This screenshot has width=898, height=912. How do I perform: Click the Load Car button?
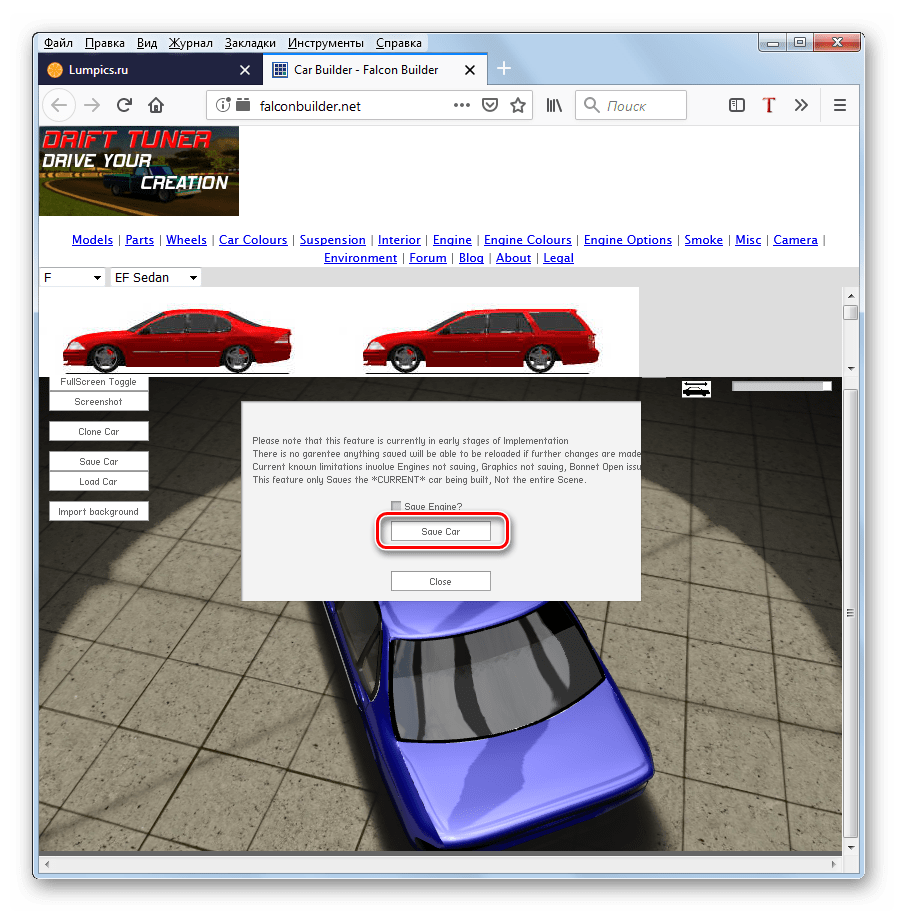coord(98,482)
